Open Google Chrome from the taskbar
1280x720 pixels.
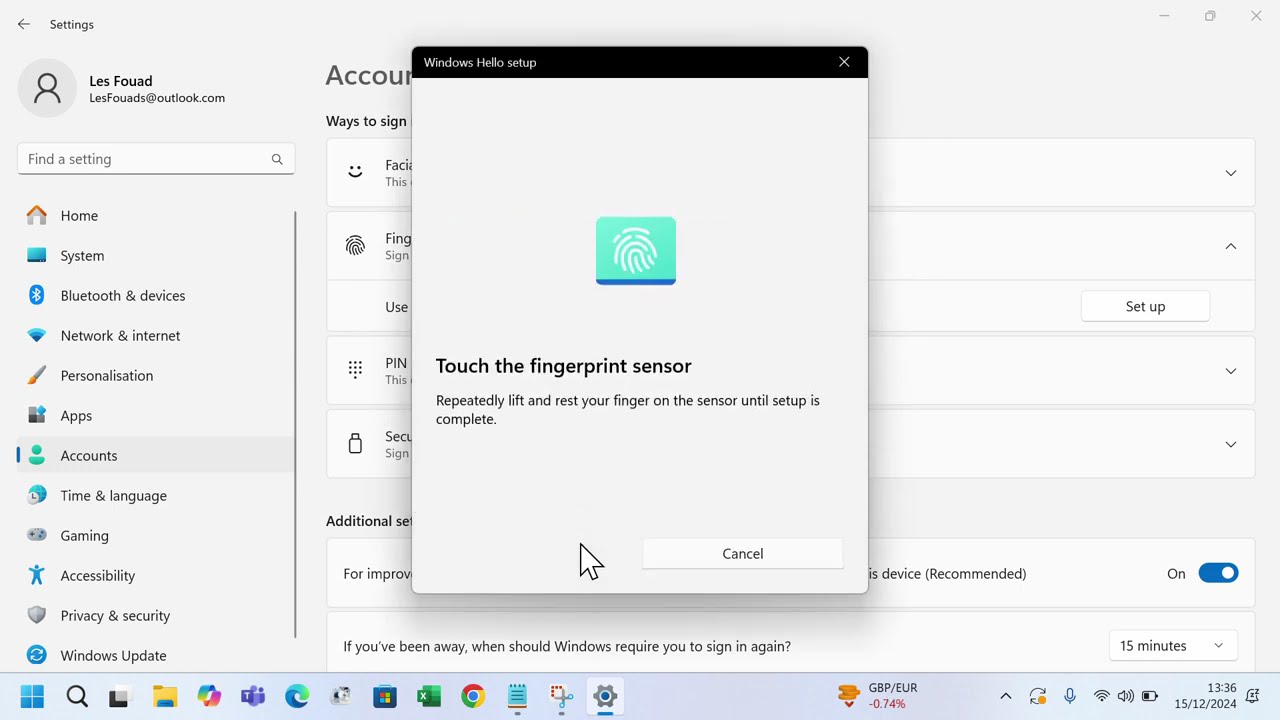pos(473,696)
